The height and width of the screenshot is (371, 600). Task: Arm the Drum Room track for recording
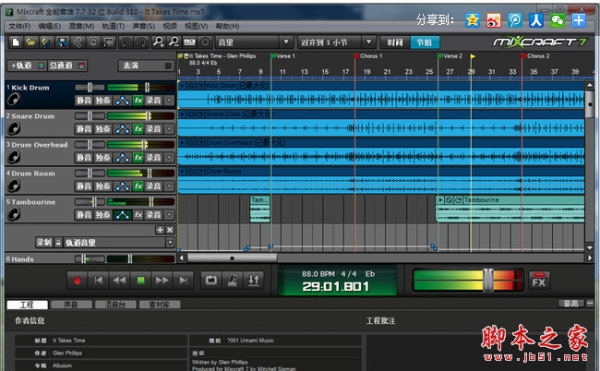pyautogui.click(x=154, y=186)
